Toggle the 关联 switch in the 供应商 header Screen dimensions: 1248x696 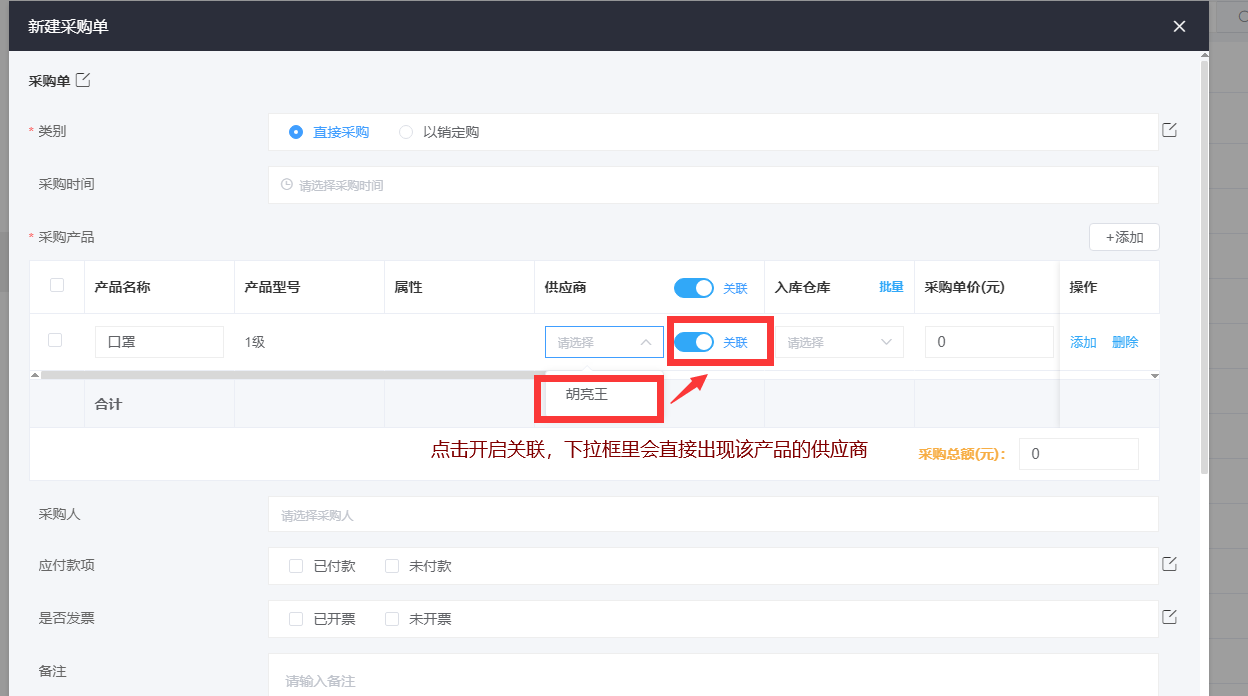coord(694,288)
